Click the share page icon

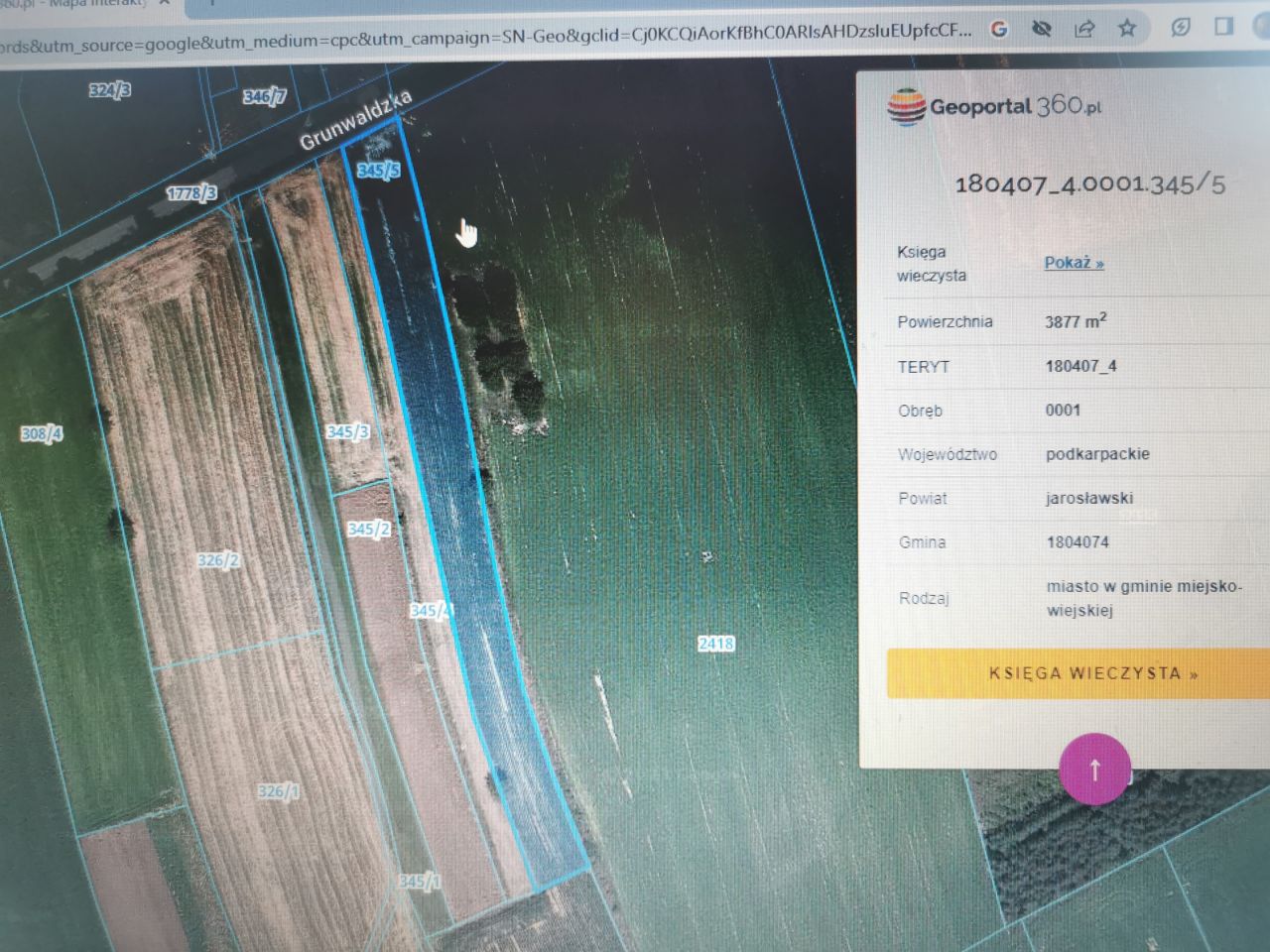1084,28
